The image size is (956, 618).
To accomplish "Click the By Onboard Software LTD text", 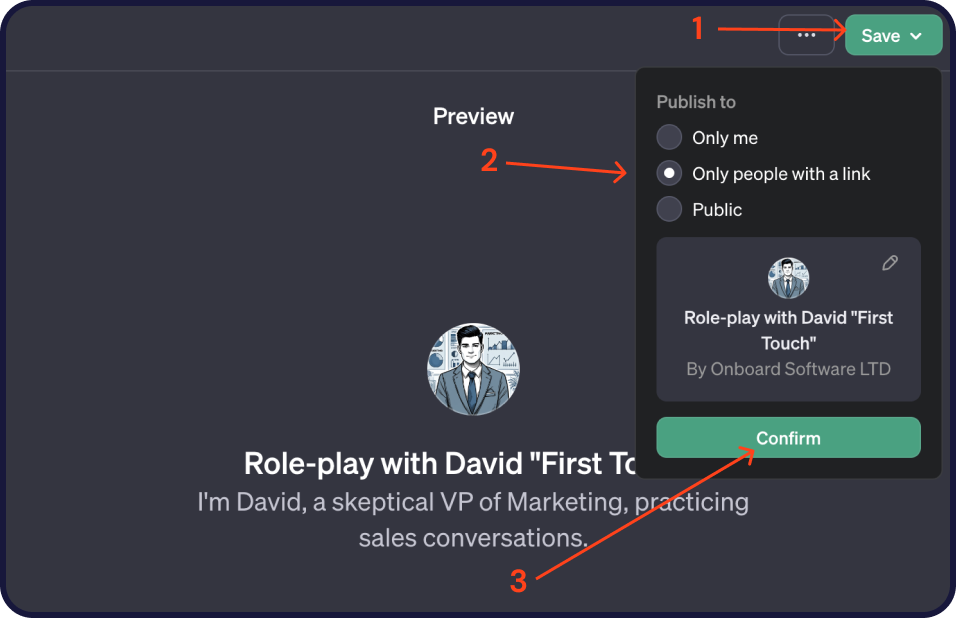I will (x=788, y=369).
